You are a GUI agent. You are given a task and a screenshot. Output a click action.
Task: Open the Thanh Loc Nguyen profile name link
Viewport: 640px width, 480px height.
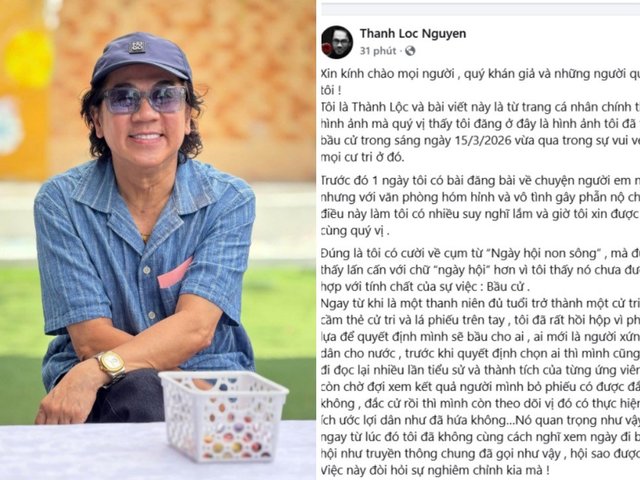[x=413, y=33]
